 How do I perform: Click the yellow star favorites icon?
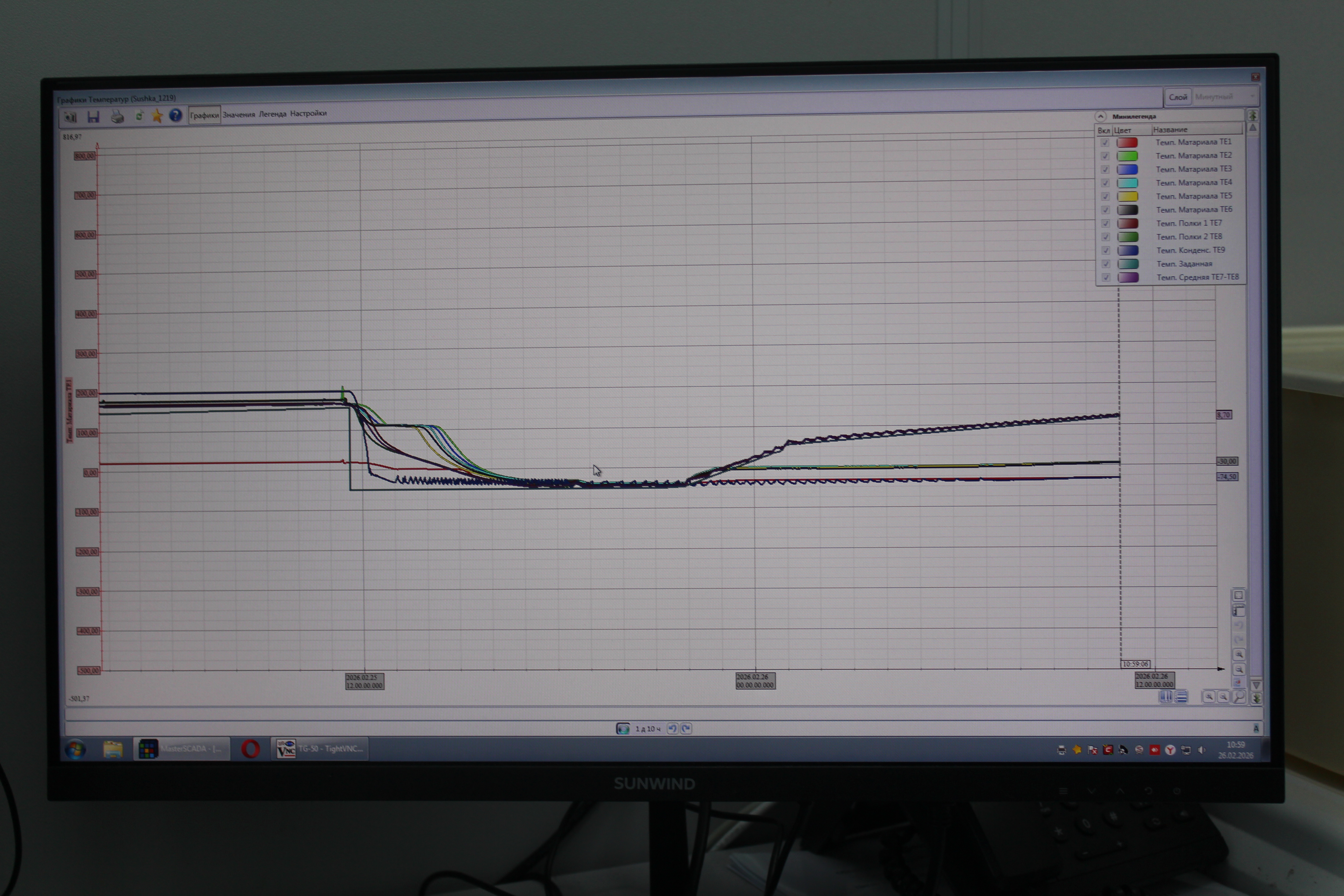(157, 116)
